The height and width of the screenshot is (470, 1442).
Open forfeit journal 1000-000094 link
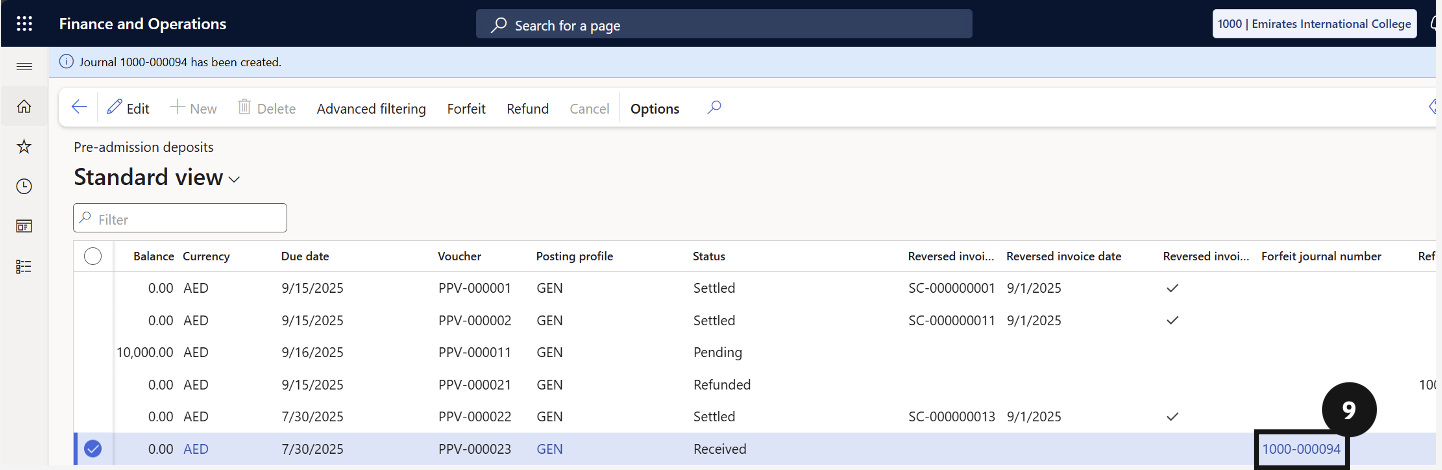tap(1301, 449)
